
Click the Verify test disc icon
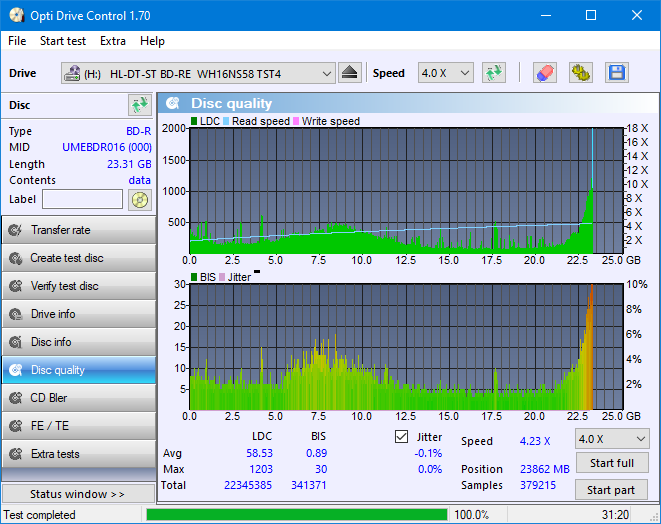click(16, 286)
